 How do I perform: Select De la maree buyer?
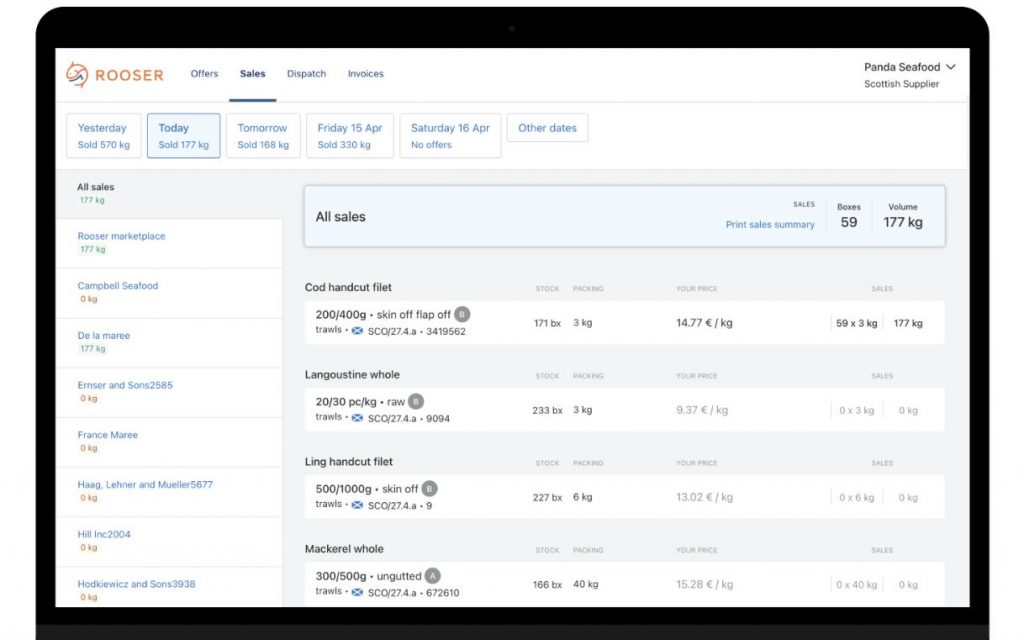pos(104,336)
